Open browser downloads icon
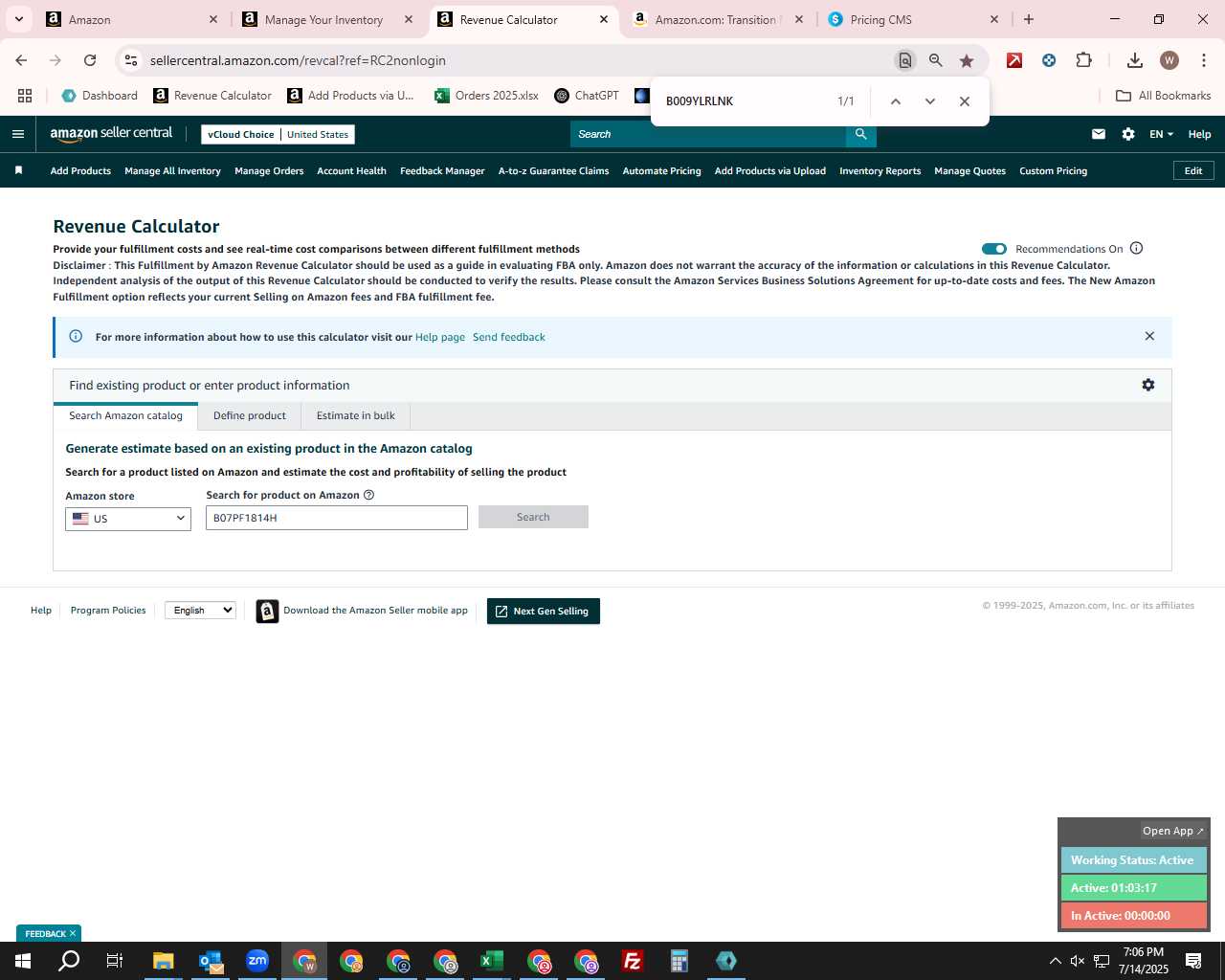 1135,60
